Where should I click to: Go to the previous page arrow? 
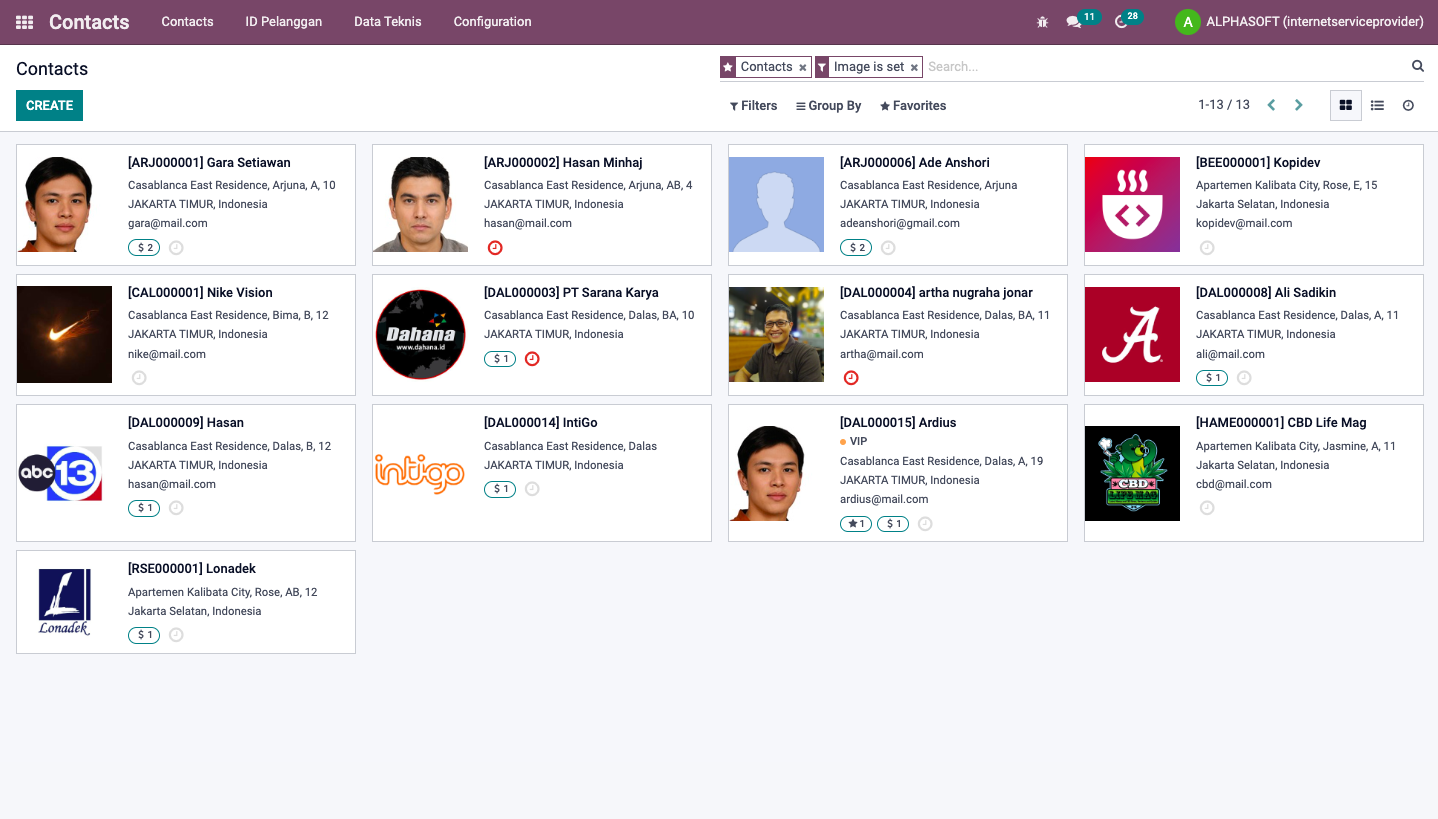tap(1271, 105)
